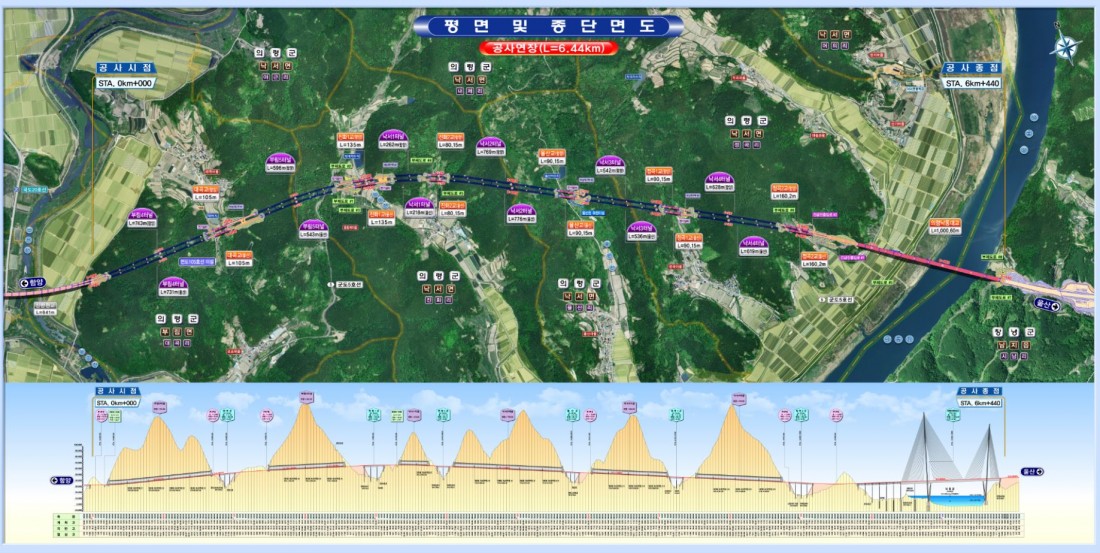The height and width of the screenshot is (553, 1100).
Task: Click the purple tunnel badge labeled L=619m
Action: [756, 246]
